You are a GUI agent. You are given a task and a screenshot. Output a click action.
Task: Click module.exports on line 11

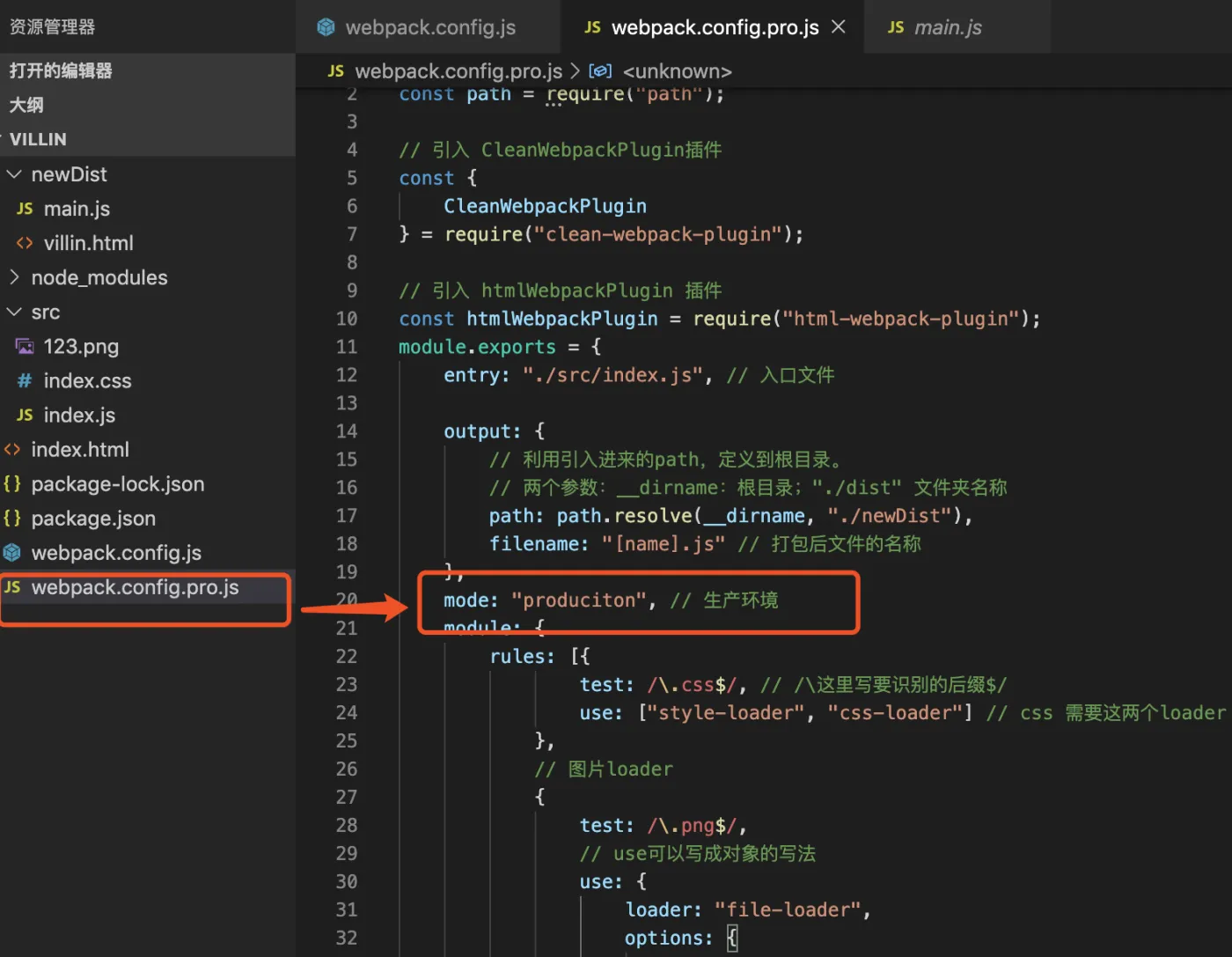[477, 347]
